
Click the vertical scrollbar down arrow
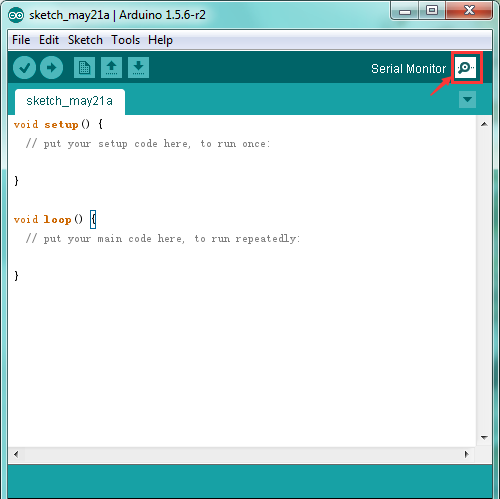484,437
